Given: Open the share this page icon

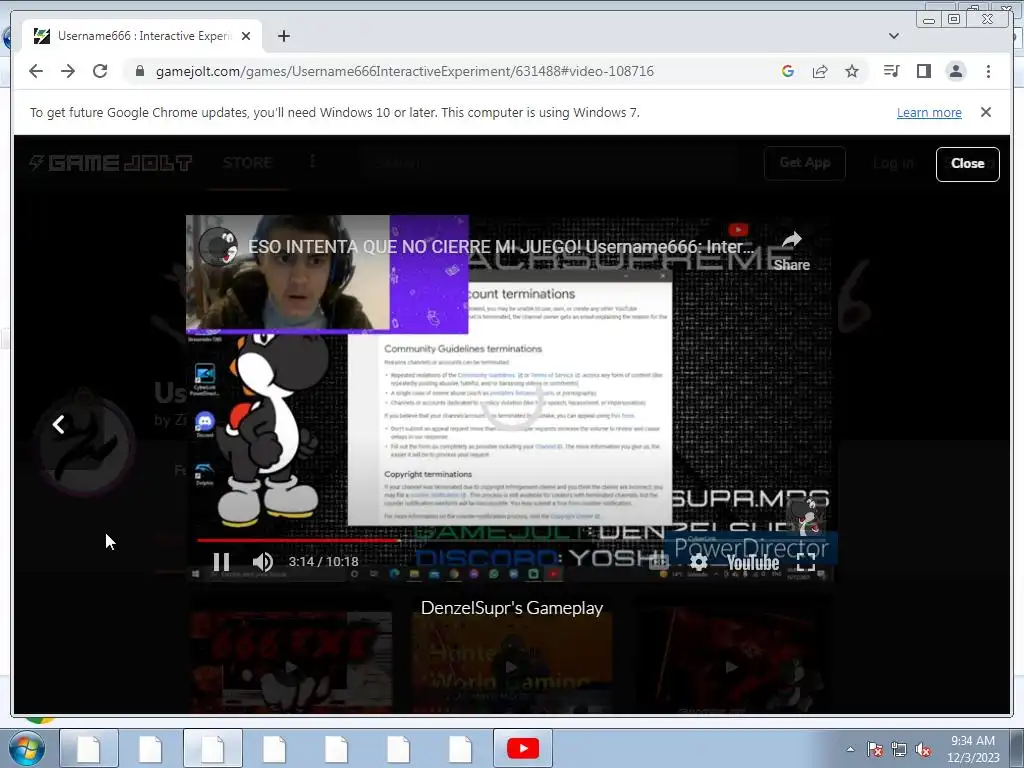Looking at the screenshot, I should pyautogui.click(x=820, y=71).
